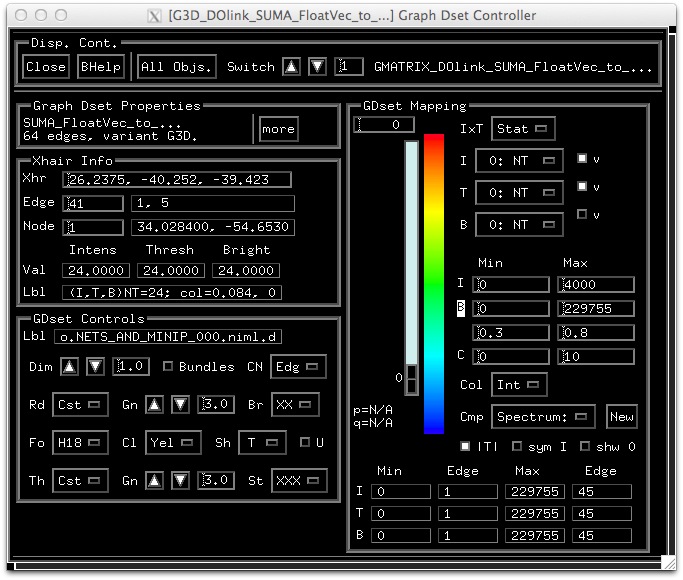Open the B column 0: NT dropdown
The height and width of the screenshot is (580, 683).
tap(519, 225)
